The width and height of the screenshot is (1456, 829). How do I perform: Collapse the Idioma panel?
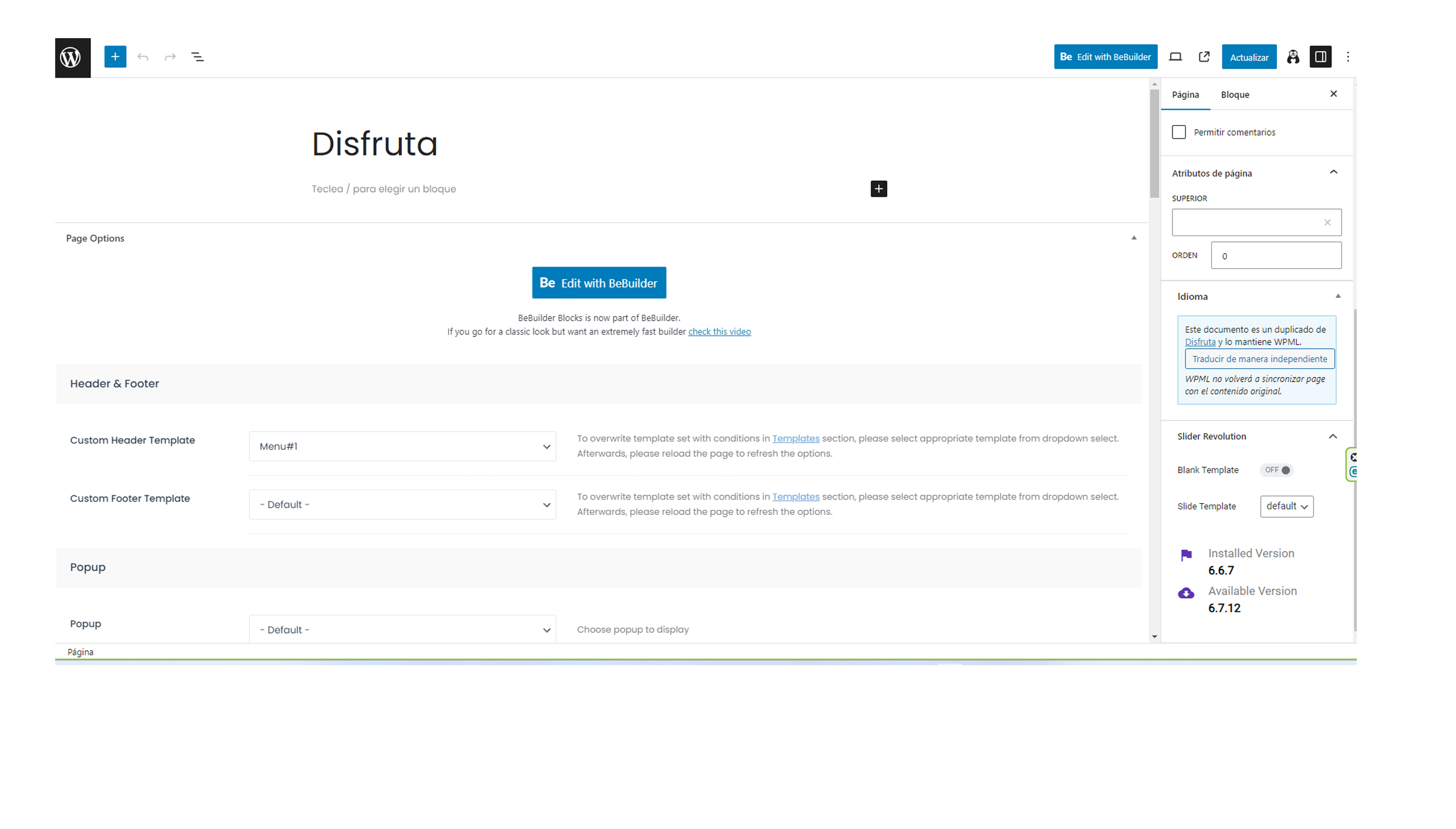(1338, 296)
